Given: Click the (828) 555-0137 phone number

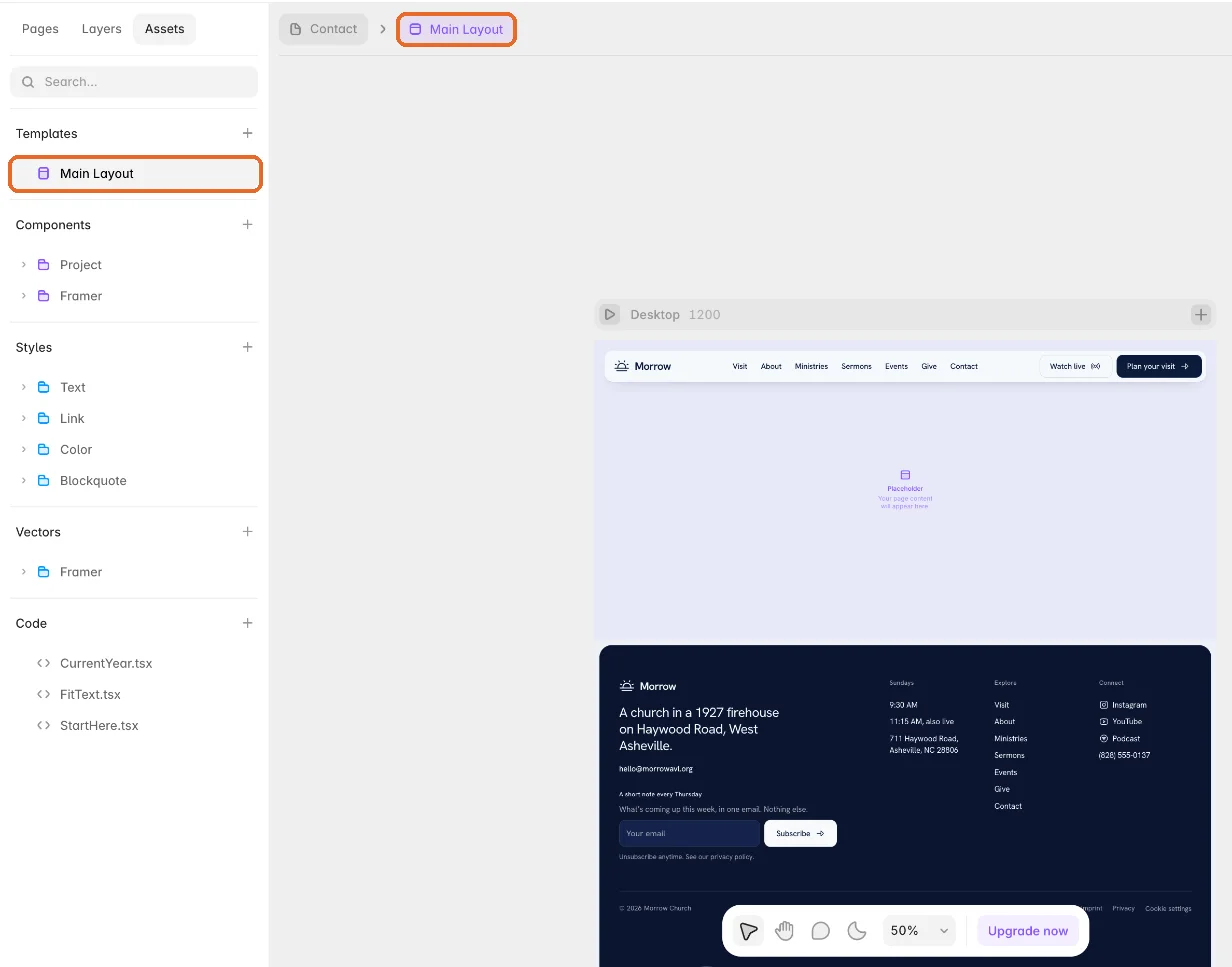Looking at the screenshot, I should [x=1124, y=755].
